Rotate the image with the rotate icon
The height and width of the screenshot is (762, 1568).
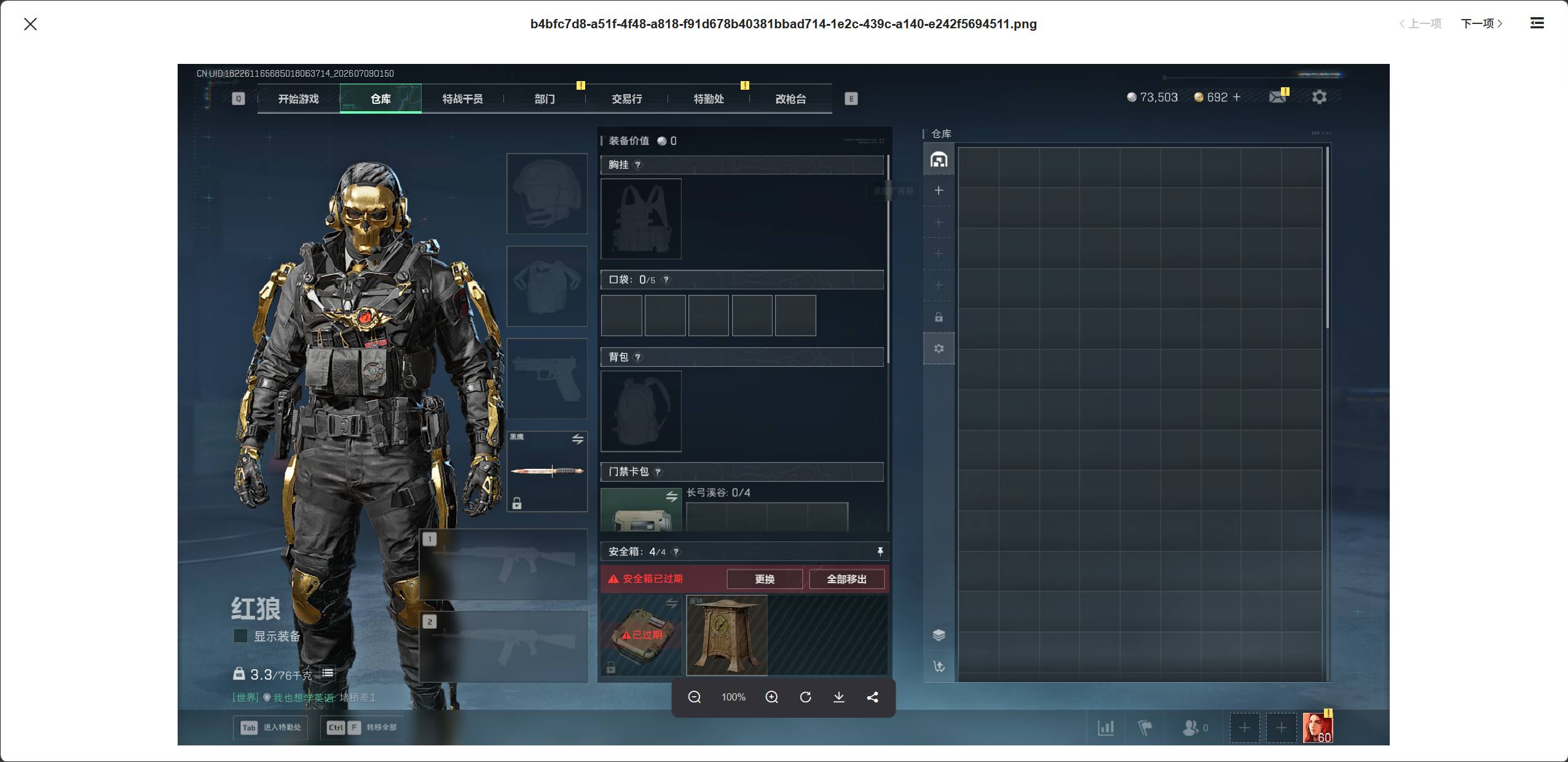(805, 697)
